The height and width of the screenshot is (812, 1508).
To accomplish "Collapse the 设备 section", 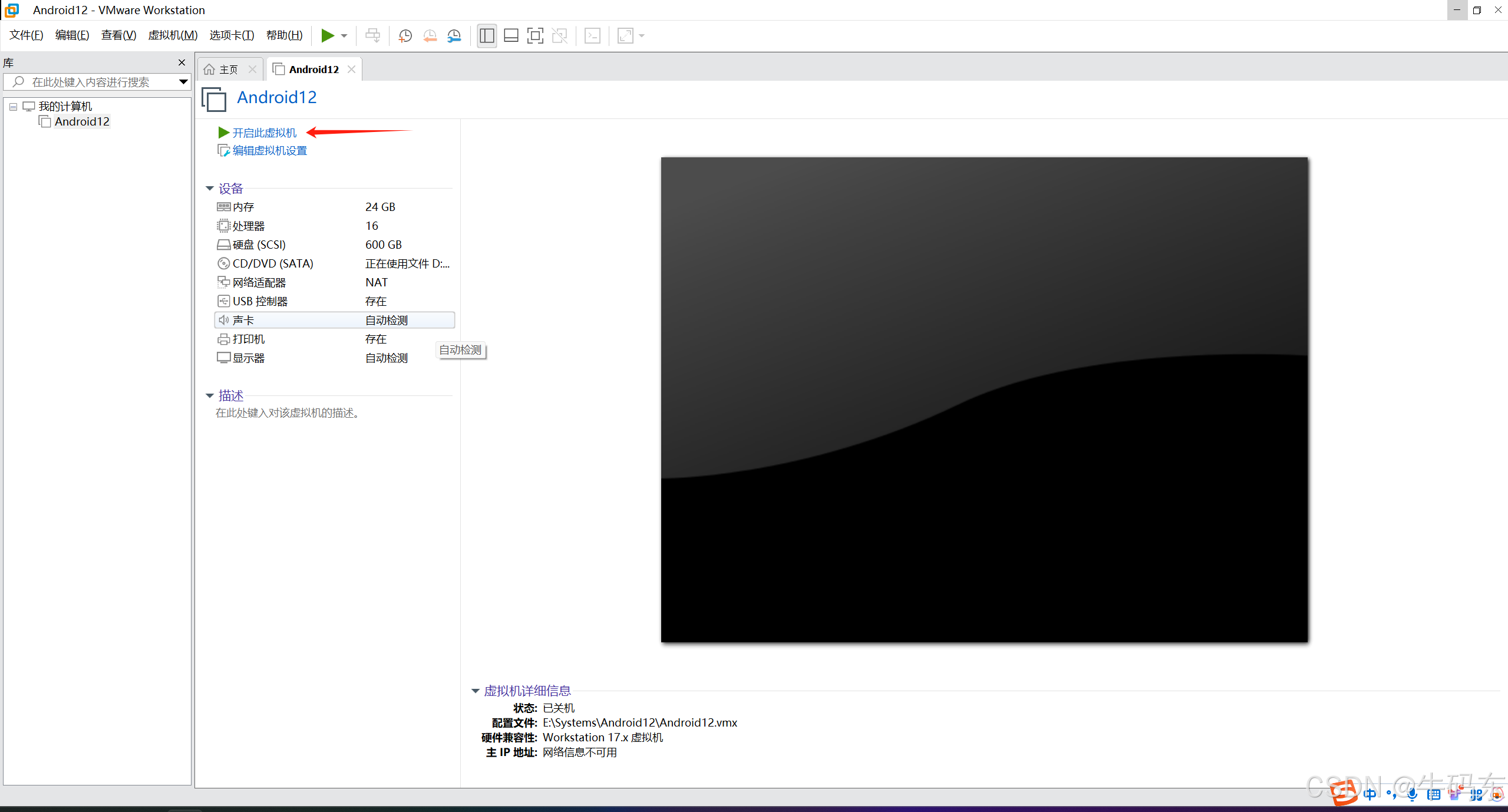I will 209,189.
